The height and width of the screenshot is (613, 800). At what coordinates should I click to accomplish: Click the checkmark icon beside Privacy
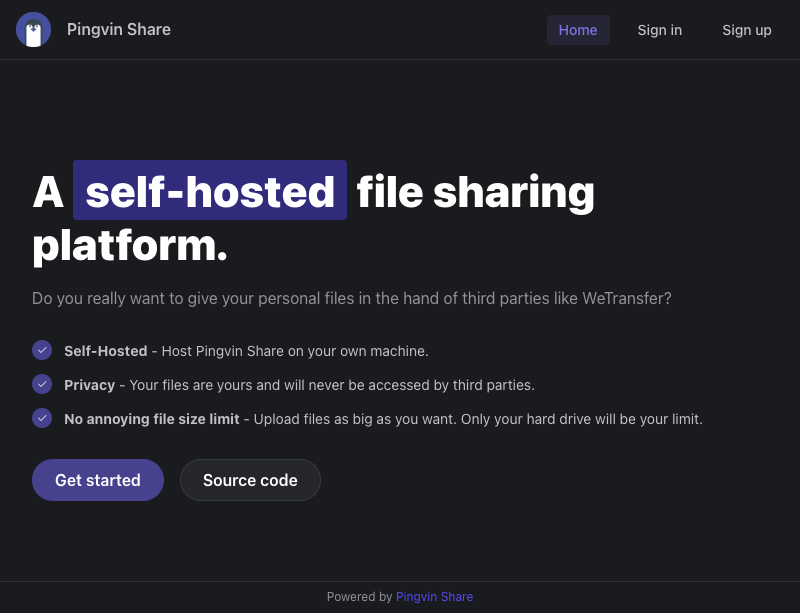click(x=42, y=384)
